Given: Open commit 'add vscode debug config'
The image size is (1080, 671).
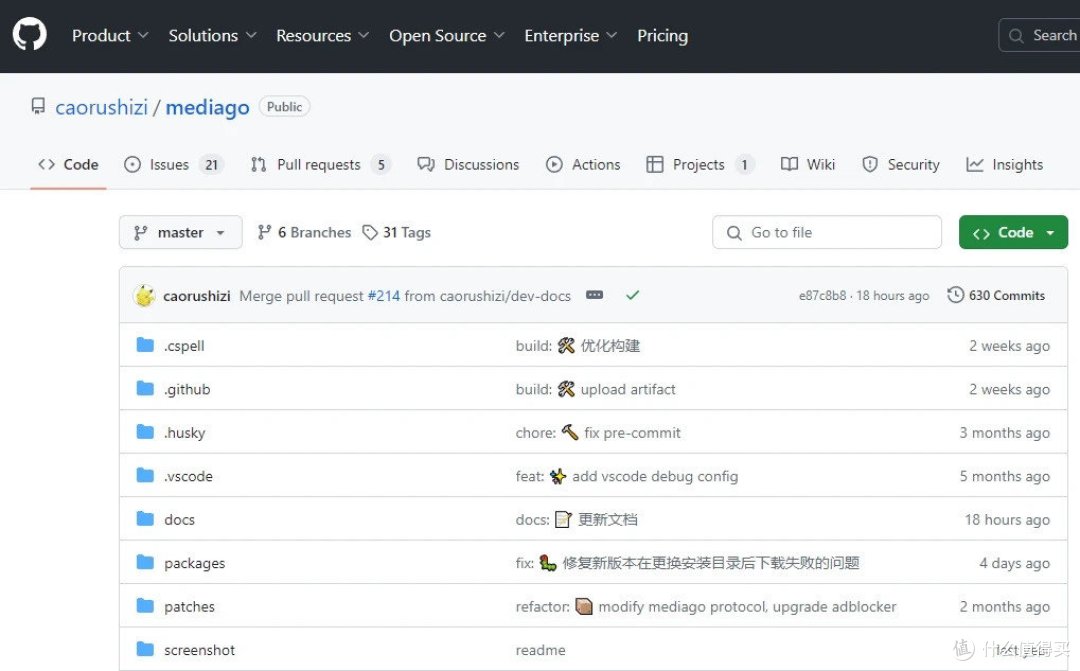Looking at the screenshot, I should tap(627, 476).
